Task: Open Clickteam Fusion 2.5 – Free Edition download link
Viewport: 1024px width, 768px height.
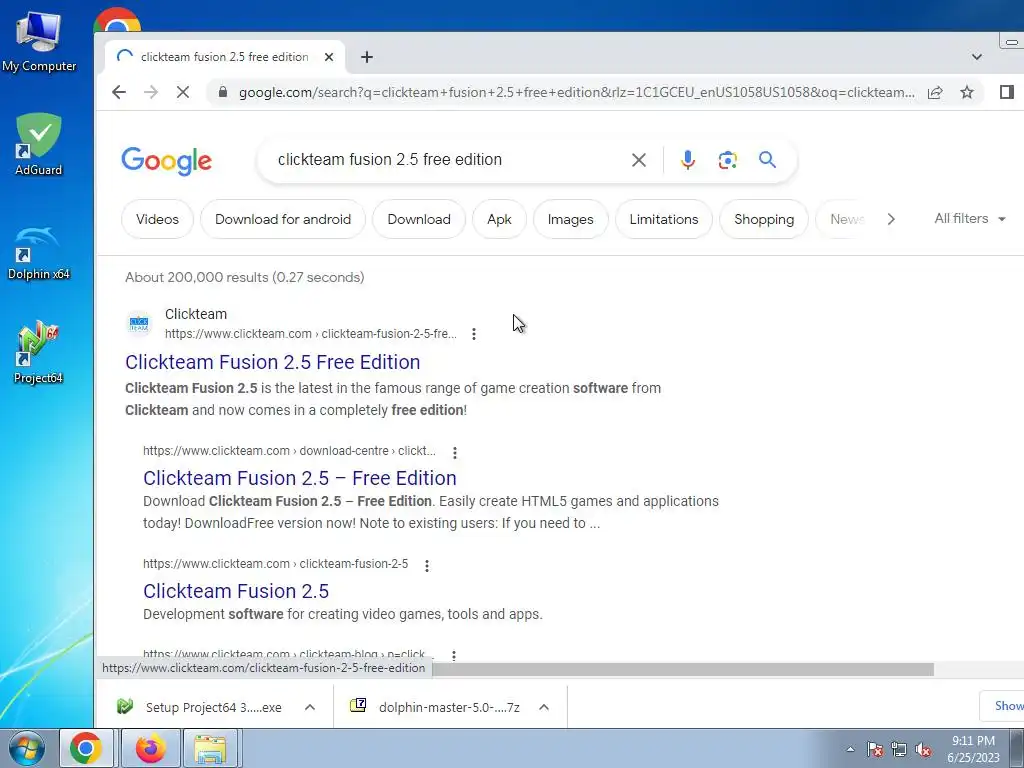Action: 300,478
